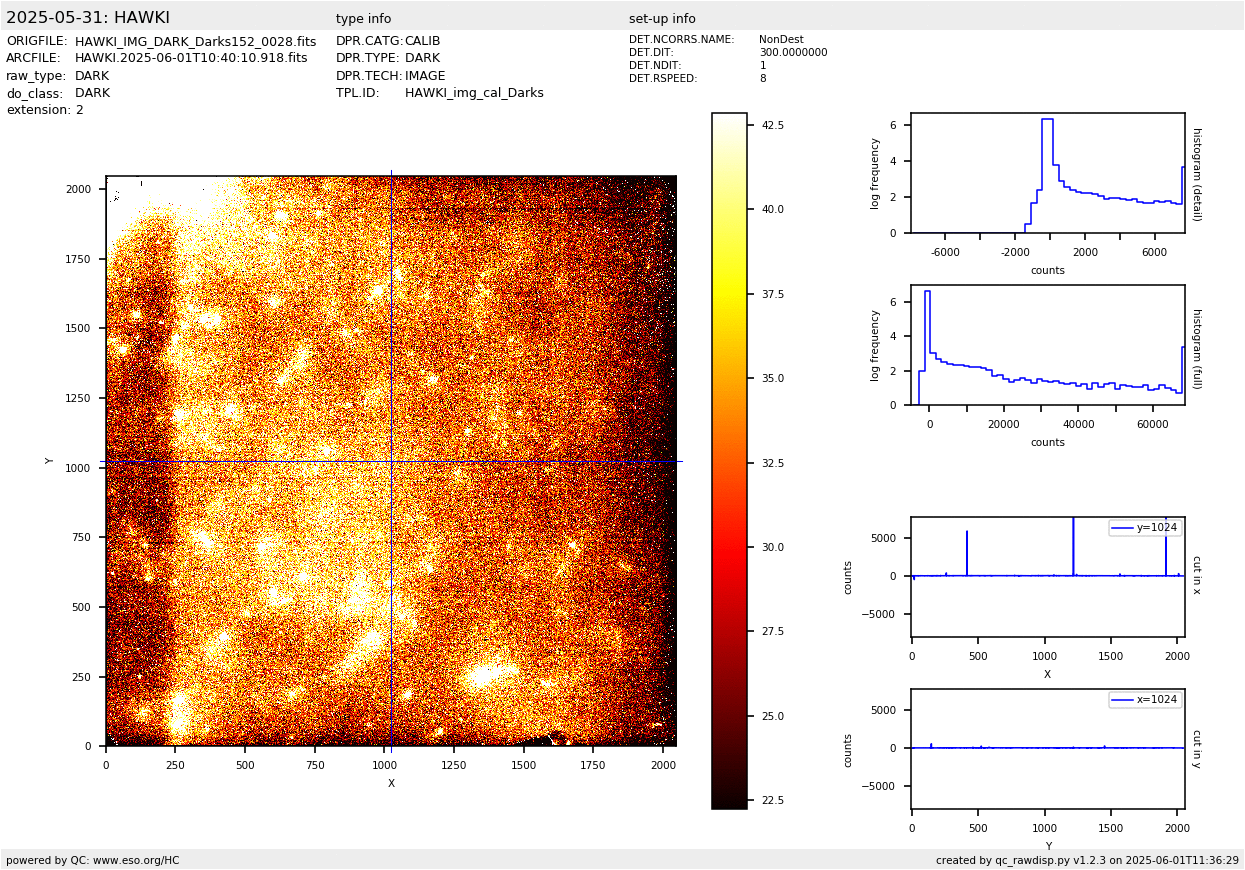Image resolution: width=1245 pixels, height=870 pixels.
Task: Click the qc_rawdisp.py creation timestamp footer
Action: coord(1087,860)
